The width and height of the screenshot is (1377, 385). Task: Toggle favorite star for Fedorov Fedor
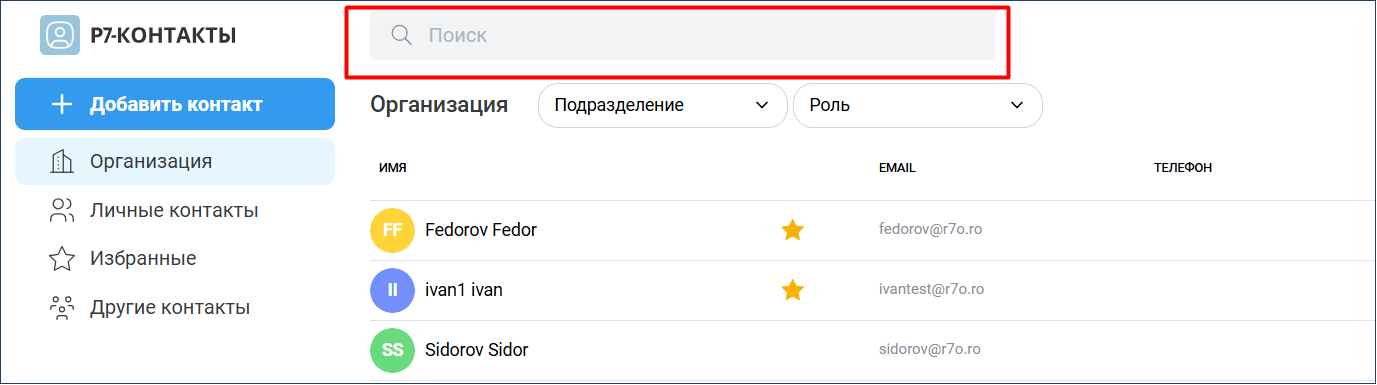click(x=793, y=231)
